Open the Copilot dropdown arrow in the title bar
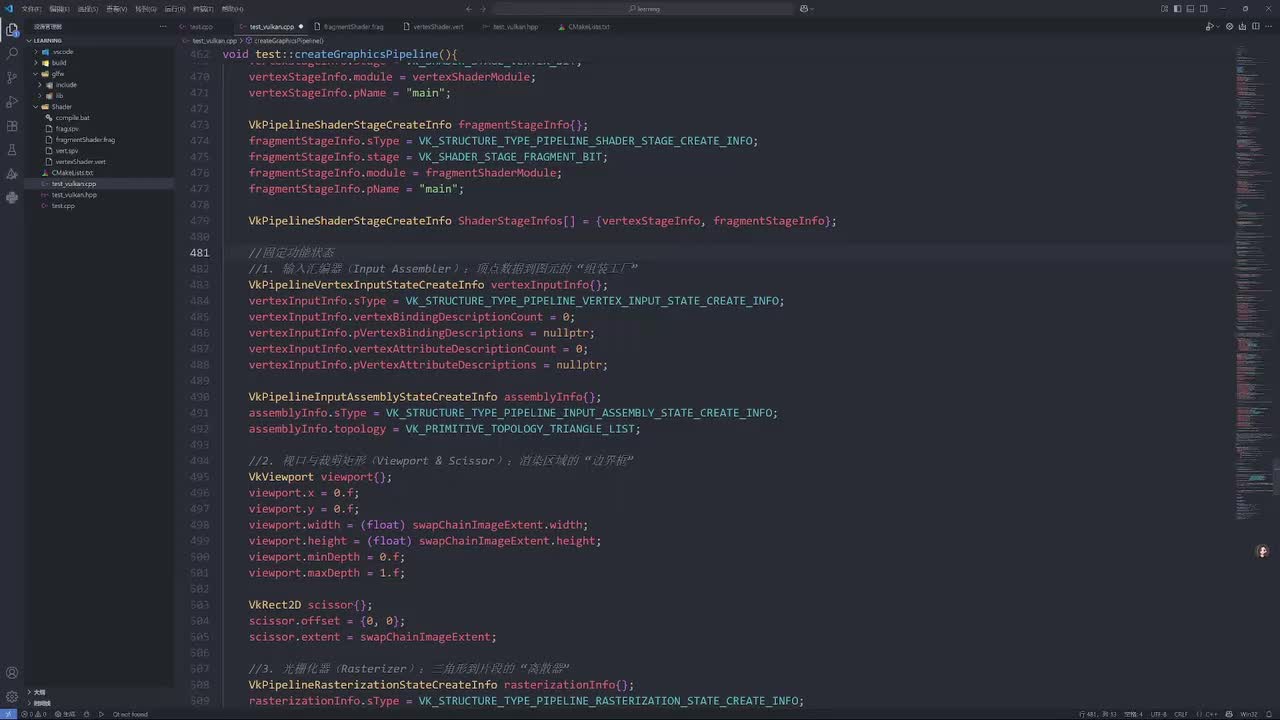1280x720 pixels. 812,9
